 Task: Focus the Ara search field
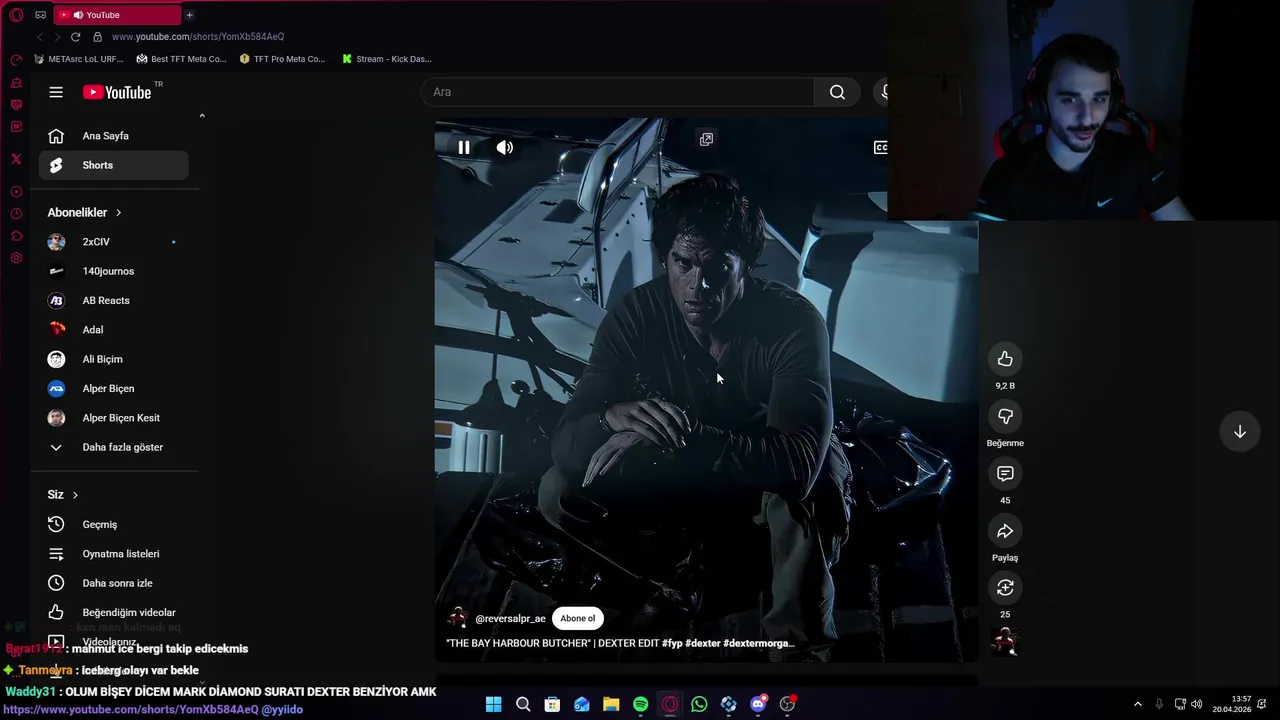[x=617, y=92]
